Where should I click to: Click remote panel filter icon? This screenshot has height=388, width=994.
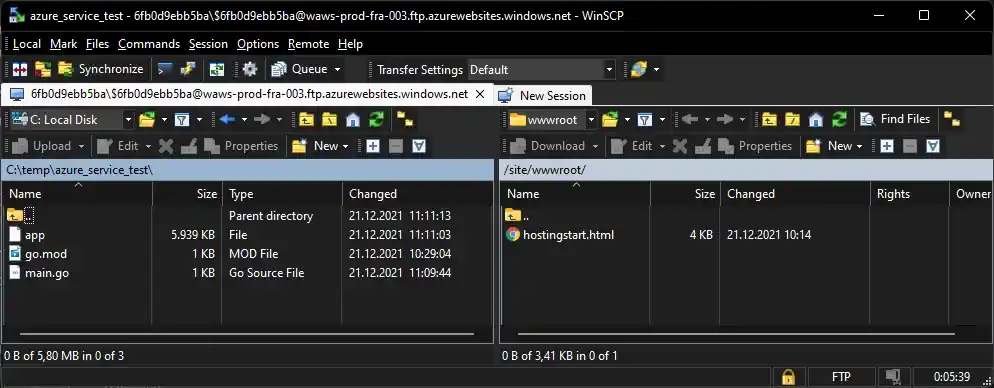pos(645,119)
